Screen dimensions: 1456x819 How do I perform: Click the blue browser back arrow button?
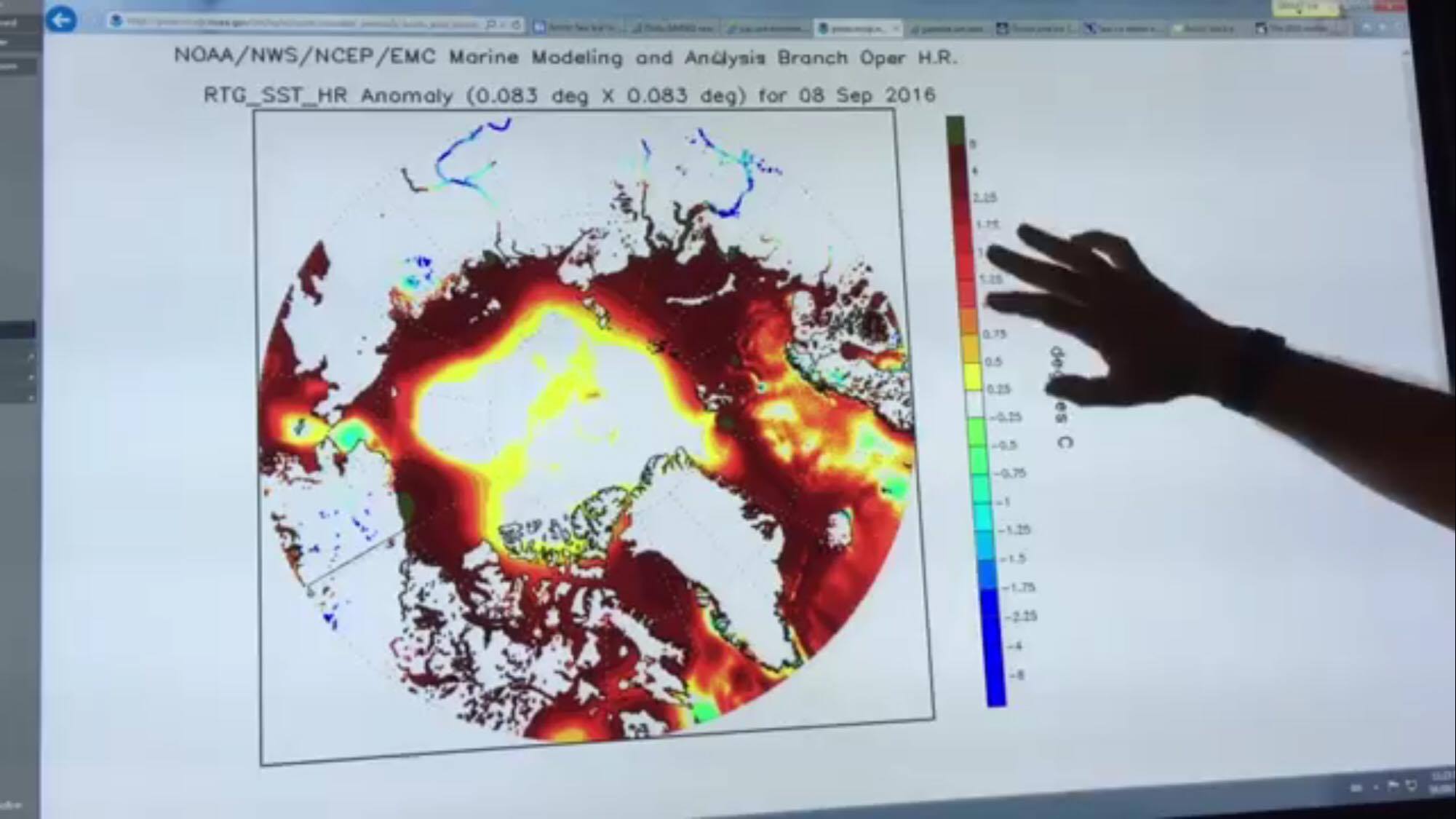pyautogui.click(x=61, y=19)
